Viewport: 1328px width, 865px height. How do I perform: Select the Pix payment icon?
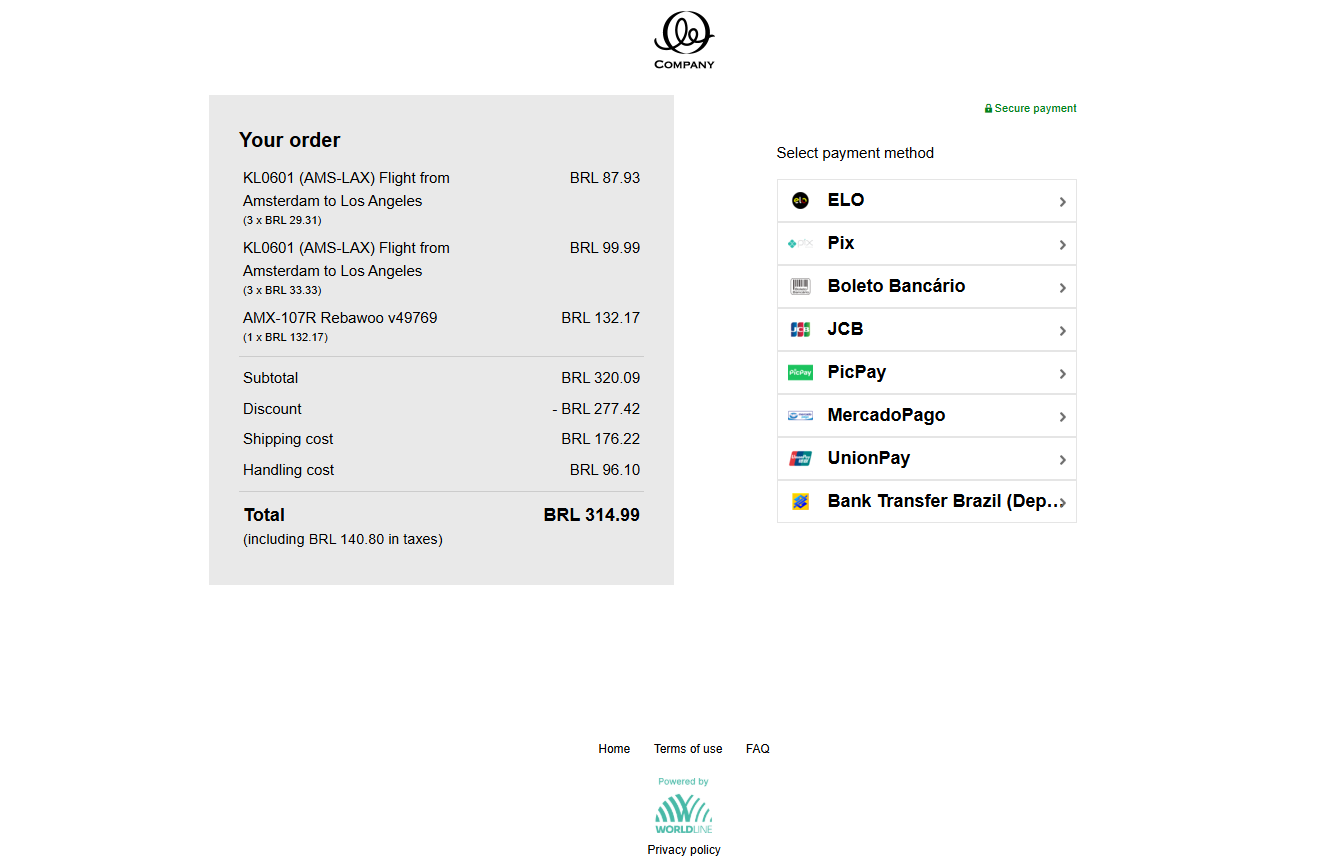800,243
